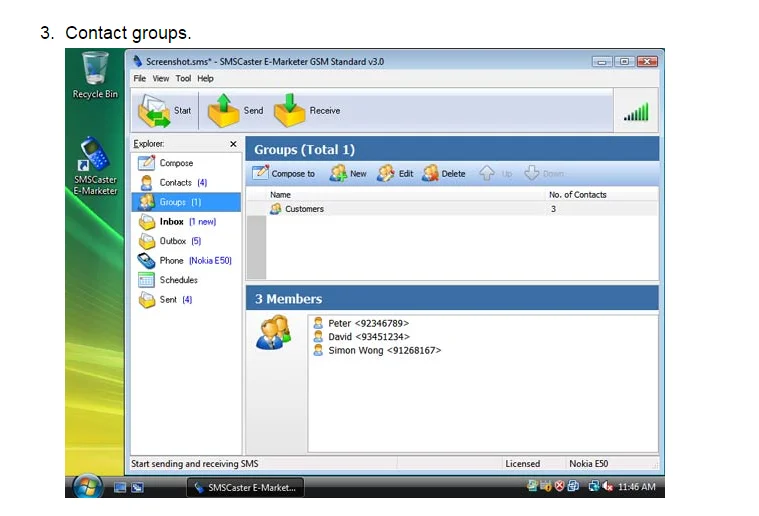Check the signal strength indicator
The height and width of the screenshot is (516, 759).
[636, 112]
